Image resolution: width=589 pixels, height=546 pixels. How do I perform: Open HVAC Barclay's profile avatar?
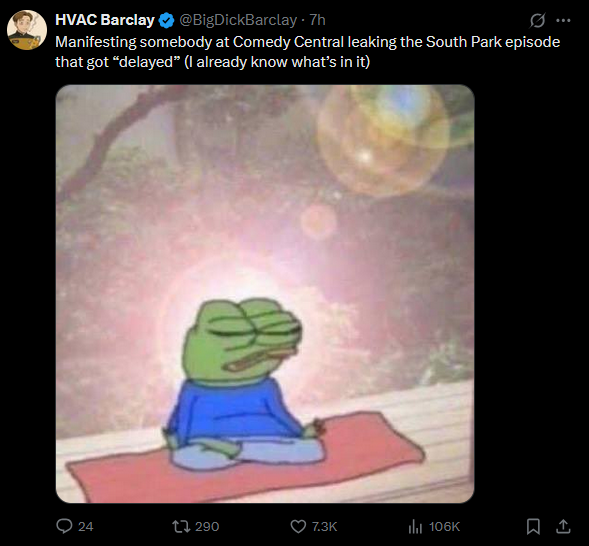pos(27,30)
